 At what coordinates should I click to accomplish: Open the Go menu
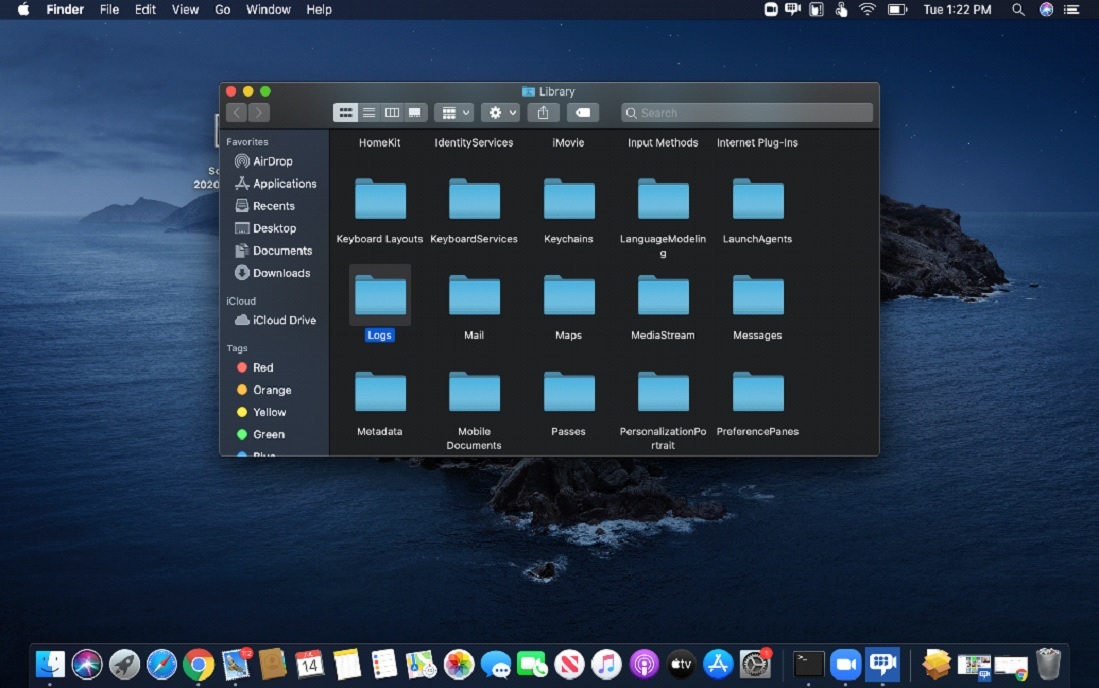point(222,10)
